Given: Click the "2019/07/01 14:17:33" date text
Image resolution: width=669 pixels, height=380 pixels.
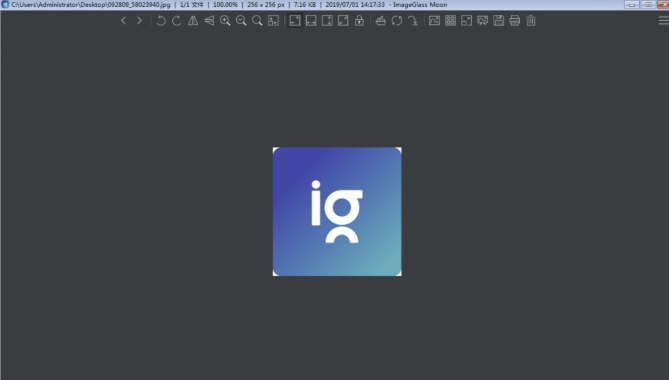Looking at the screenshot, I should [355, 5].
